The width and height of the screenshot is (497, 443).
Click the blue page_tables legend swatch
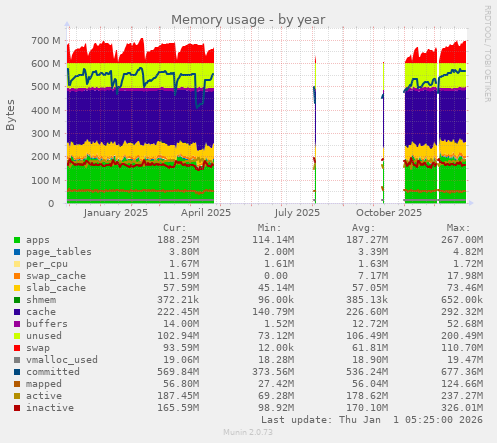(17, 252)
